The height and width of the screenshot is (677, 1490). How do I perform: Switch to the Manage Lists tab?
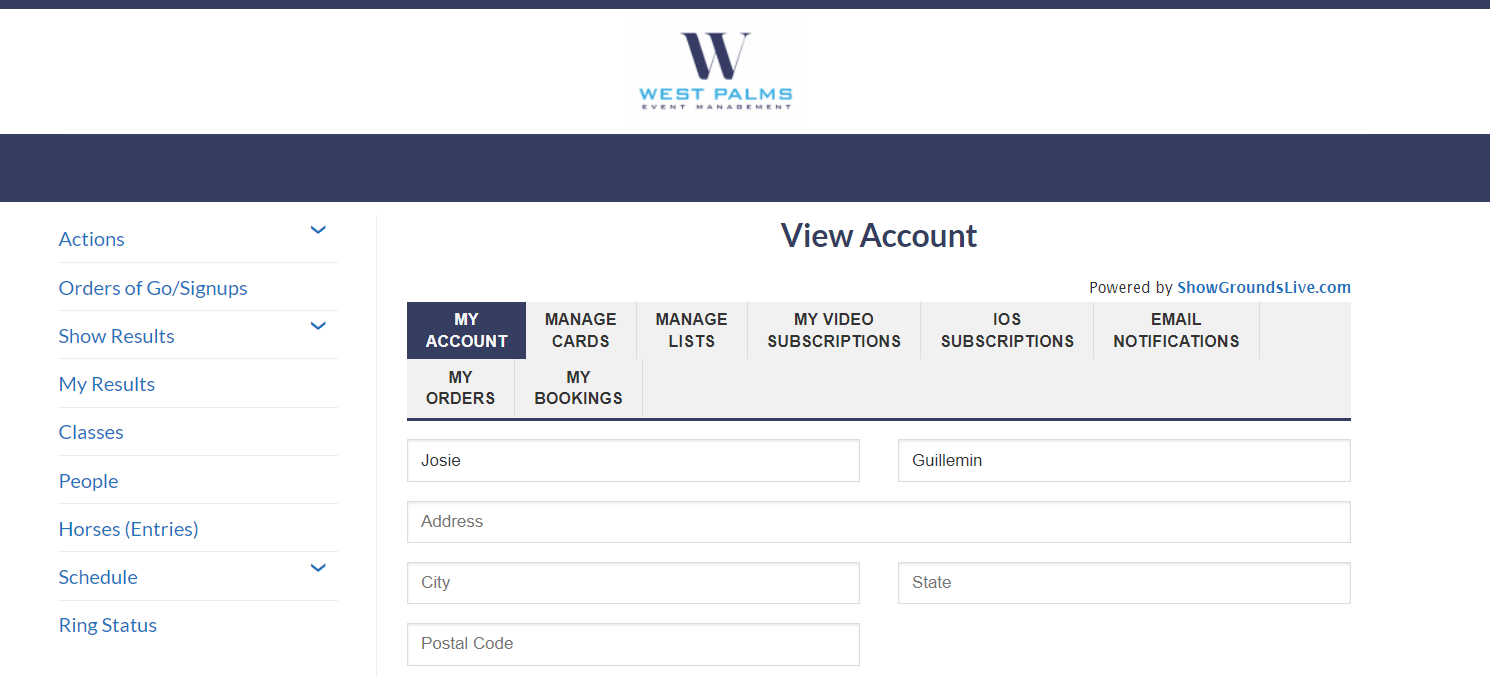coord(692,330)
